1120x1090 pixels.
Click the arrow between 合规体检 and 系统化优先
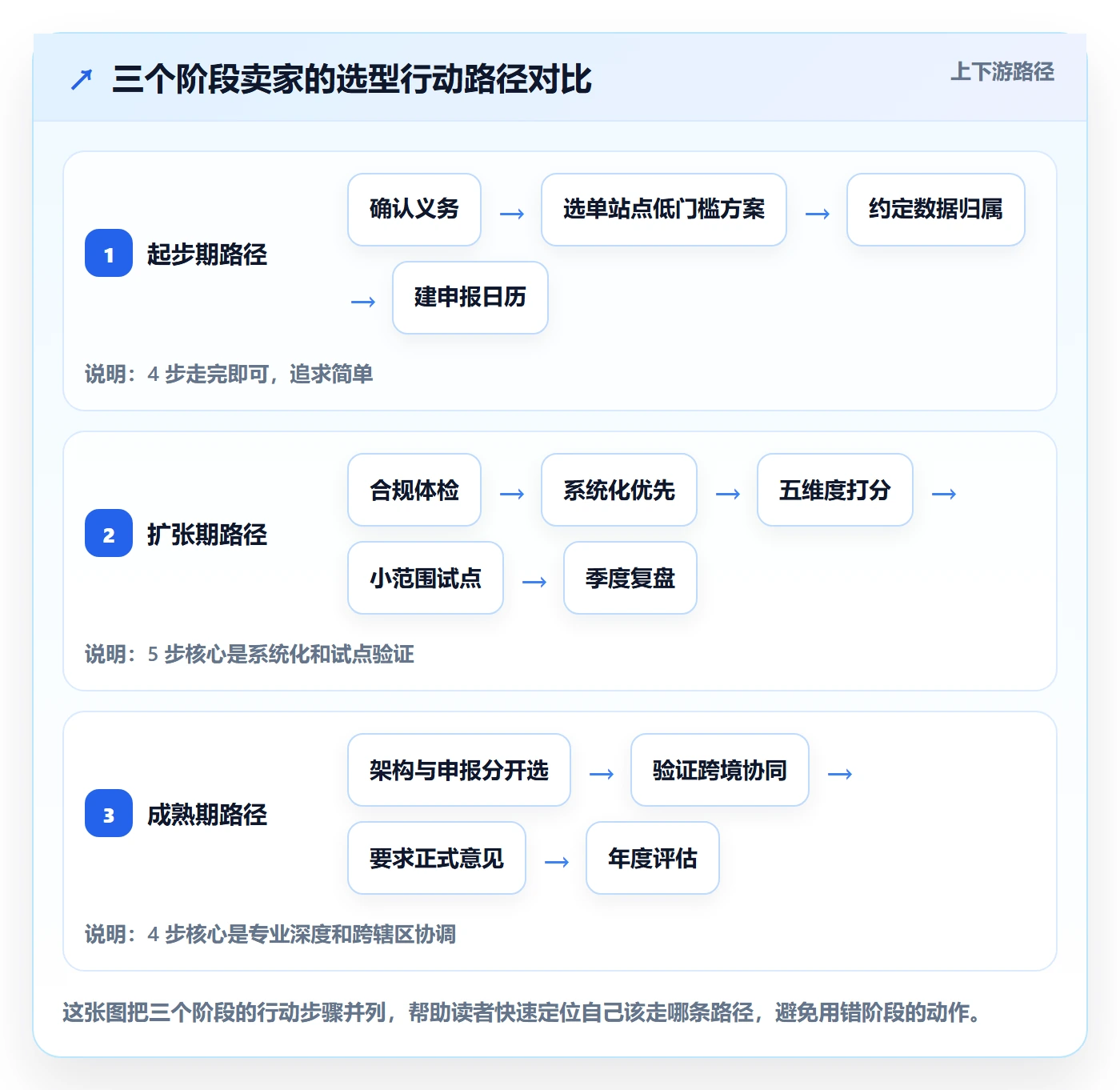pyautogui.click(x=512, y=494)
